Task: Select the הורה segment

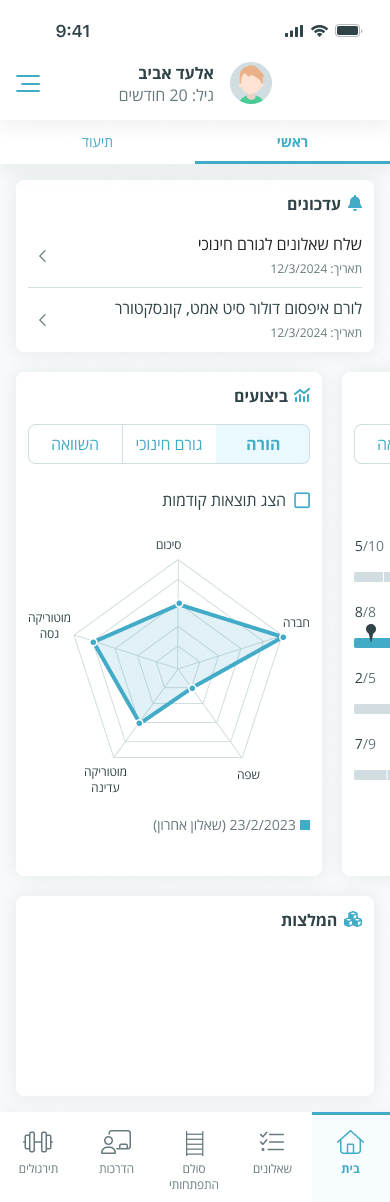Action: 263,444
